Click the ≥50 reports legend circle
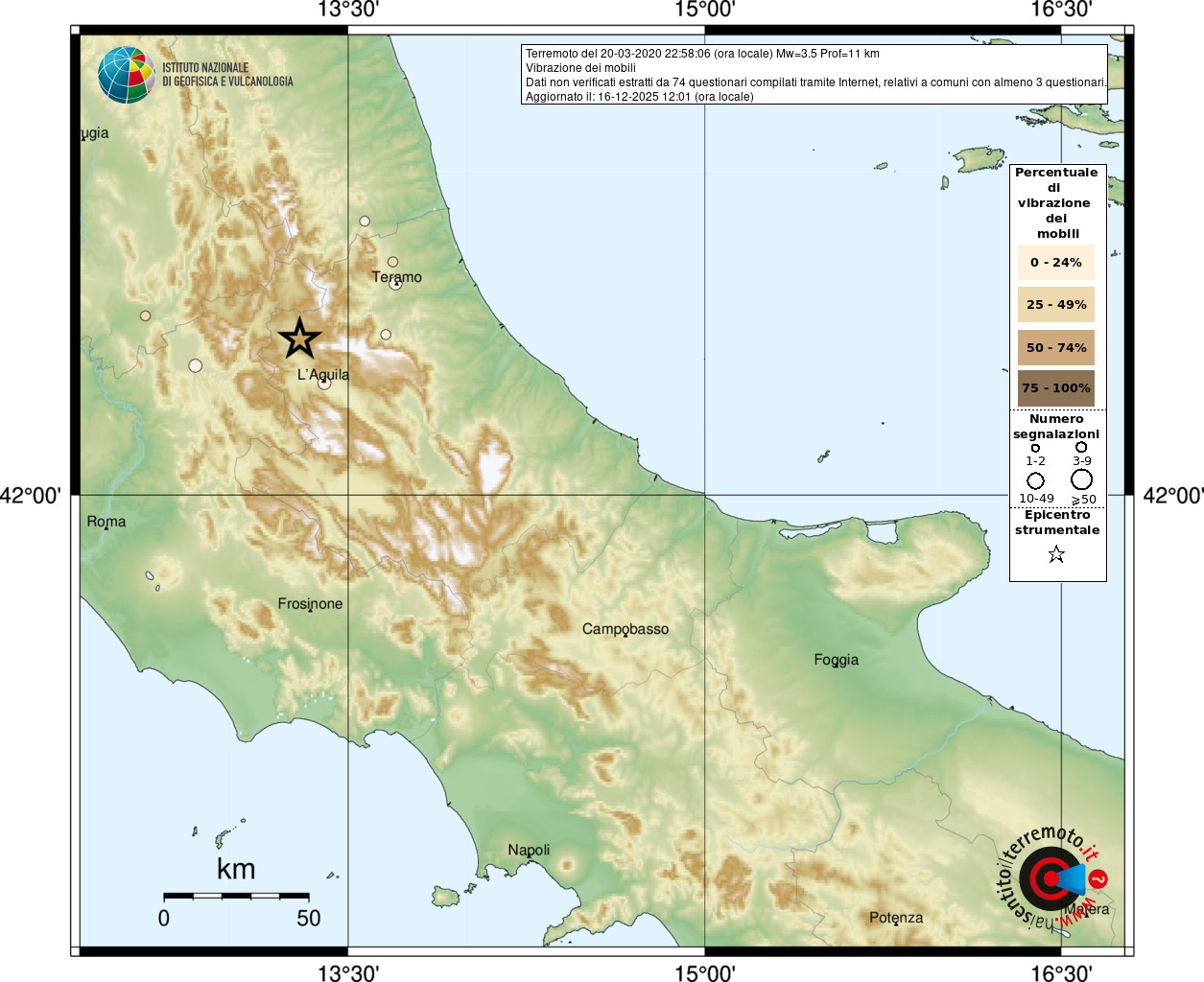 coord(1081,479)
